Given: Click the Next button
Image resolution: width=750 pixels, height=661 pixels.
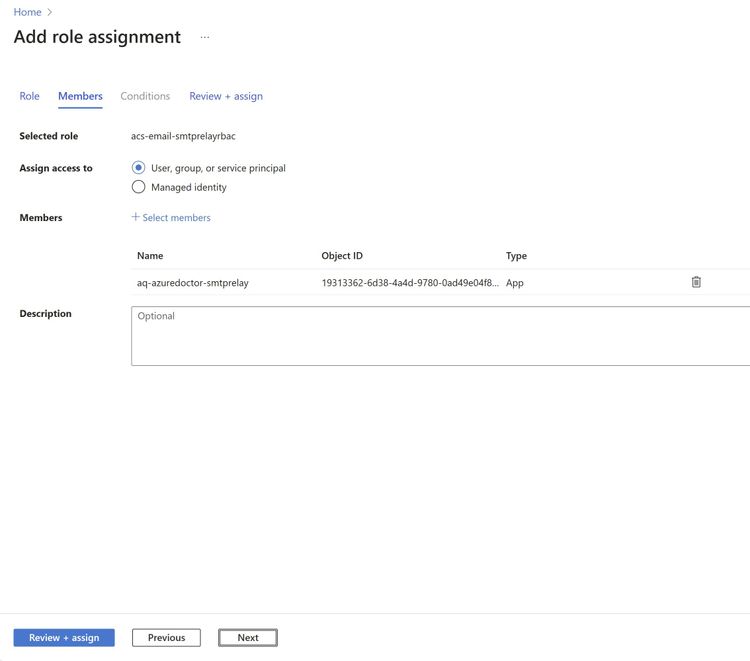Looking at the screenshot, I should pos(248,637).
